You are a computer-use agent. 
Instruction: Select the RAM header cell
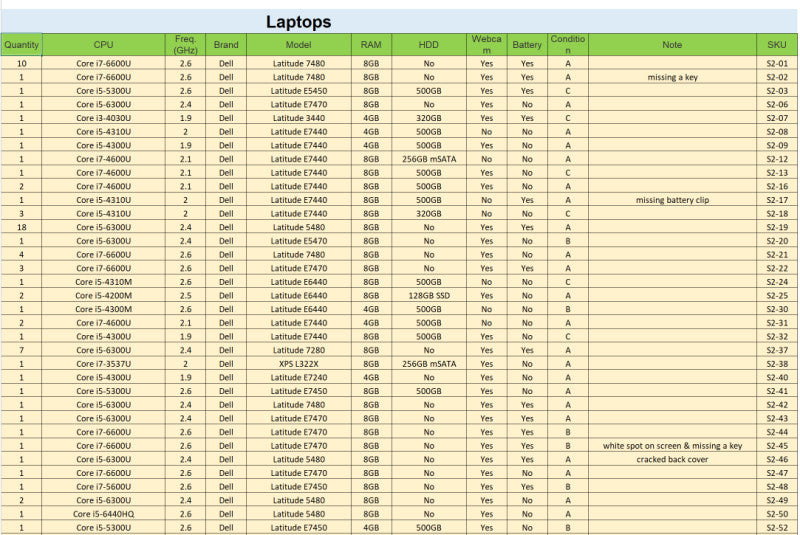tap(371, 45)
